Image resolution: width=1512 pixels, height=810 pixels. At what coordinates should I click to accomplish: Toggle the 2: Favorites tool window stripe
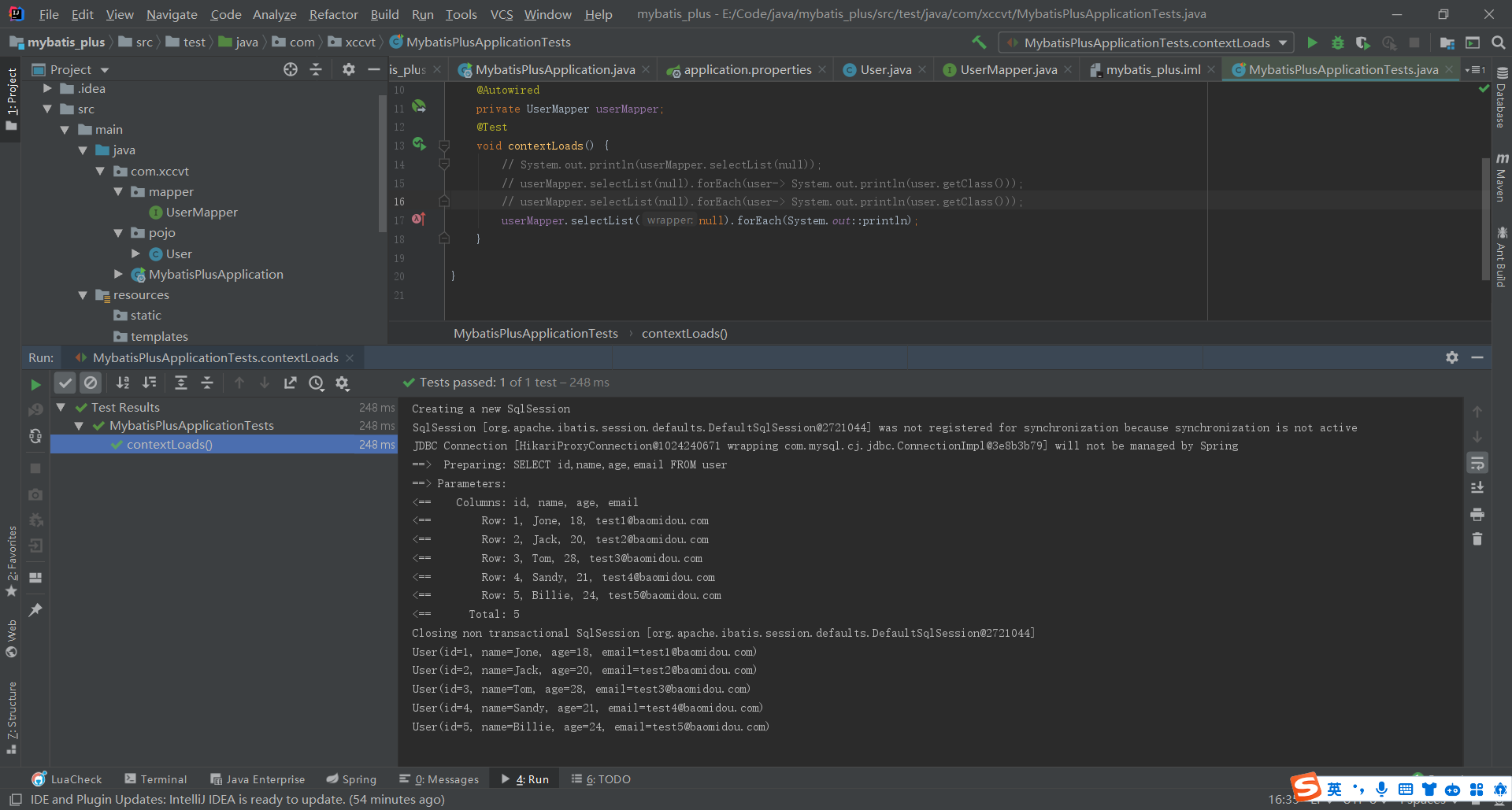pos(11,560)
